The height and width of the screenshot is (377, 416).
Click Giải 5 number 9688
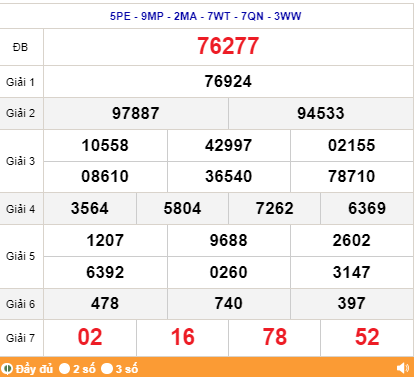pyautogui.click(x=228, y=241)
